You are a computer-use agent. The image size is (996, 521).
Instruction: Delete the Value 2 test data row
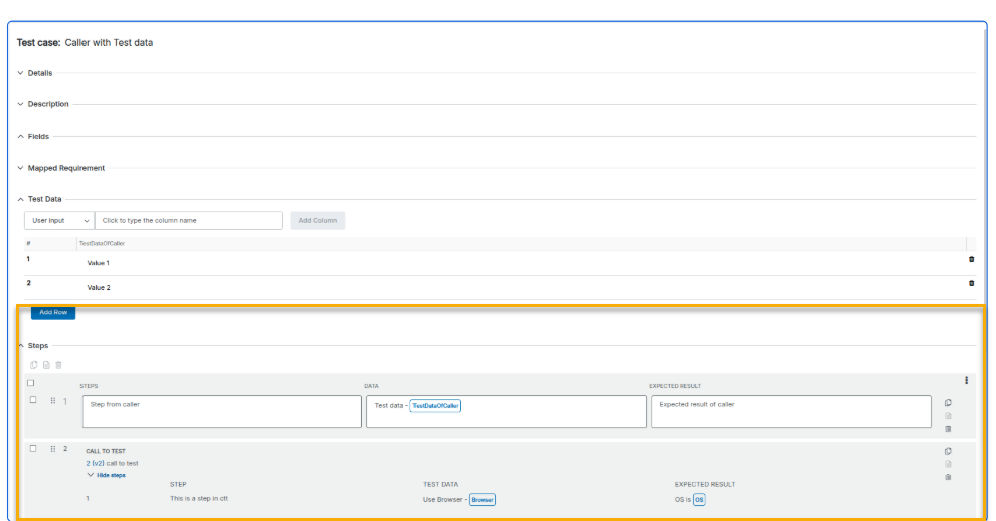point(970,283)
